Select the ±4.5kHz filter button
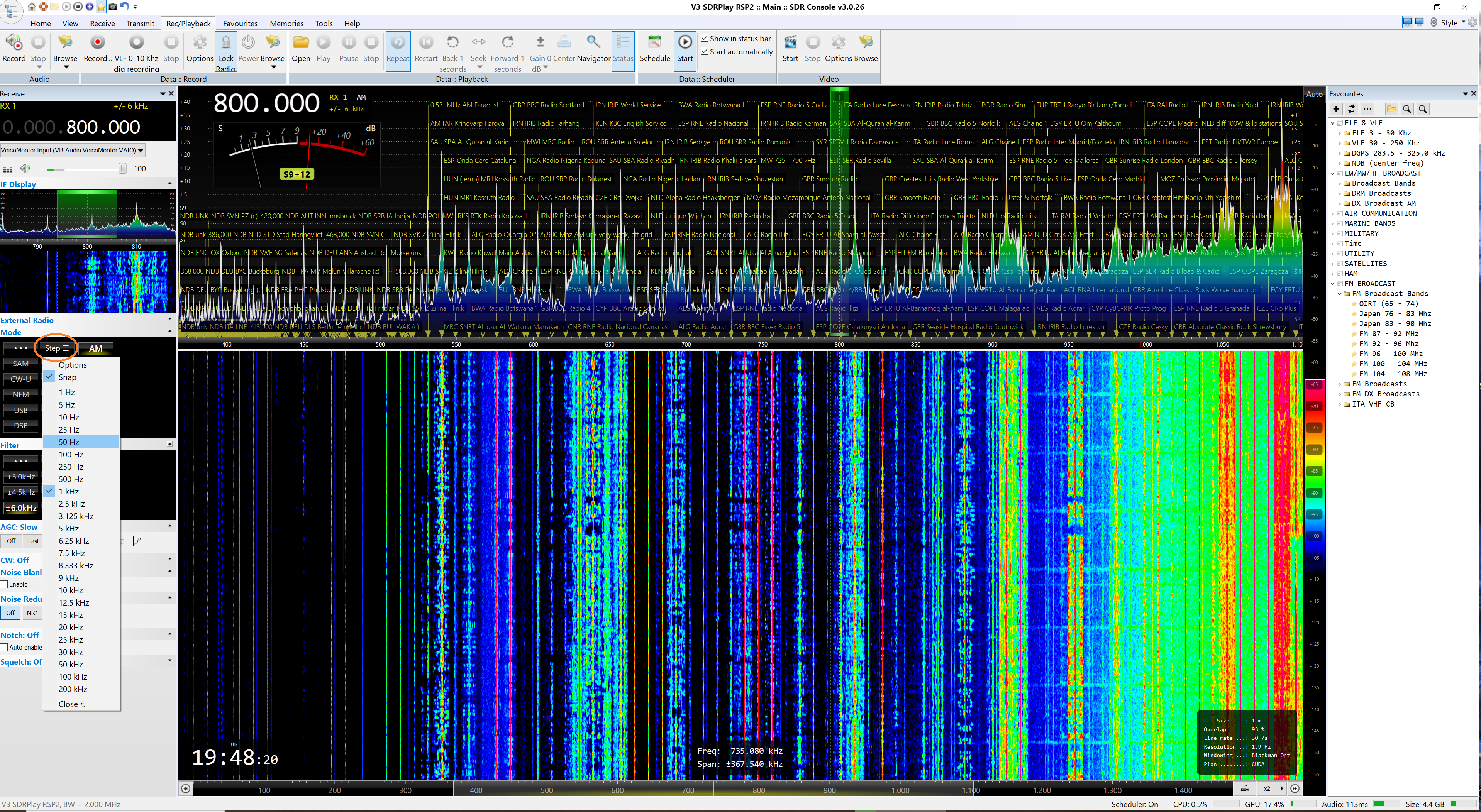 21,492
